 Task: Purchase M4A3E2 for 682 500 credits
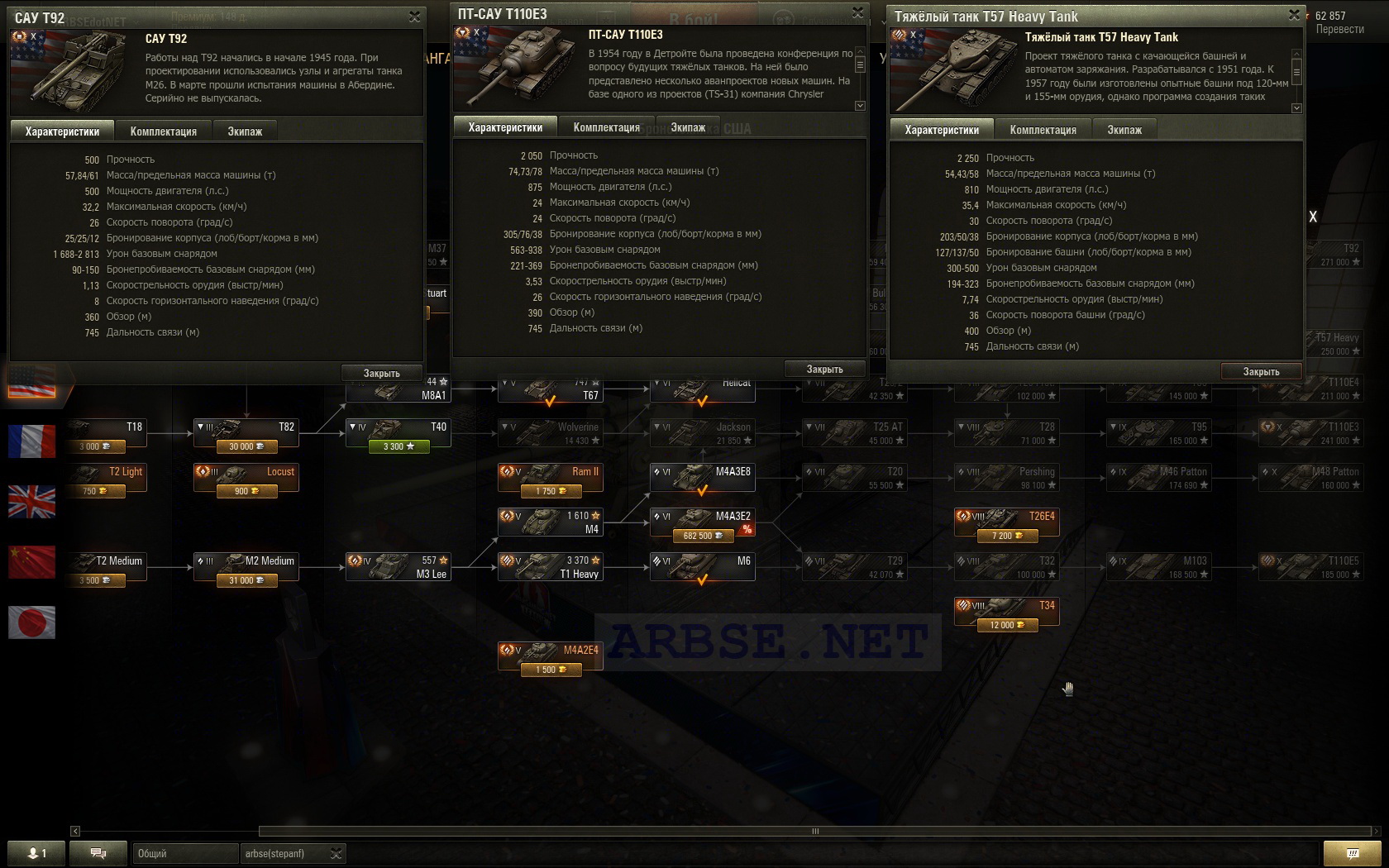[703, 536]
